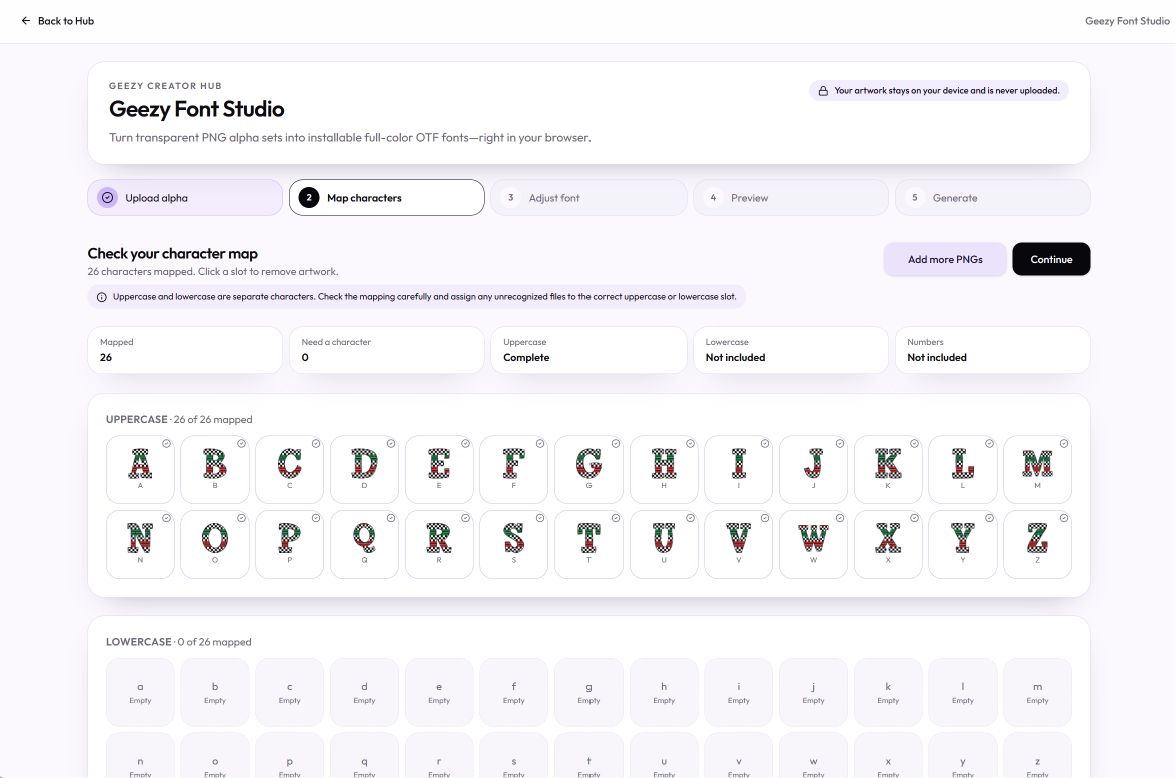Click check icon on letter D slot
Viewport: 1176px width, 778px height.
coord(391,443)
